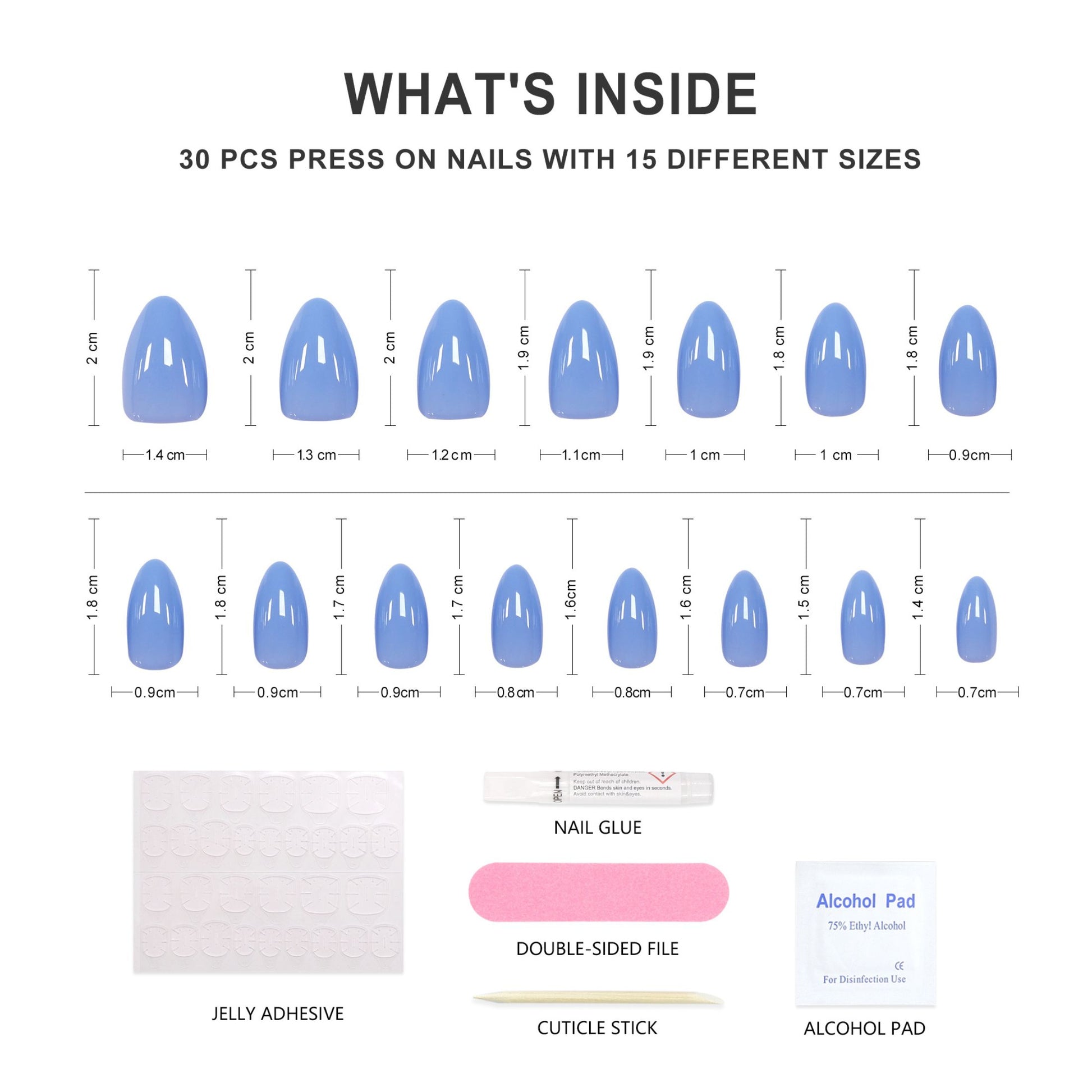Viewport: 1092px width, 1092px height.
Task: Click the nail glue tube image
Action: [x=598, y=787]
